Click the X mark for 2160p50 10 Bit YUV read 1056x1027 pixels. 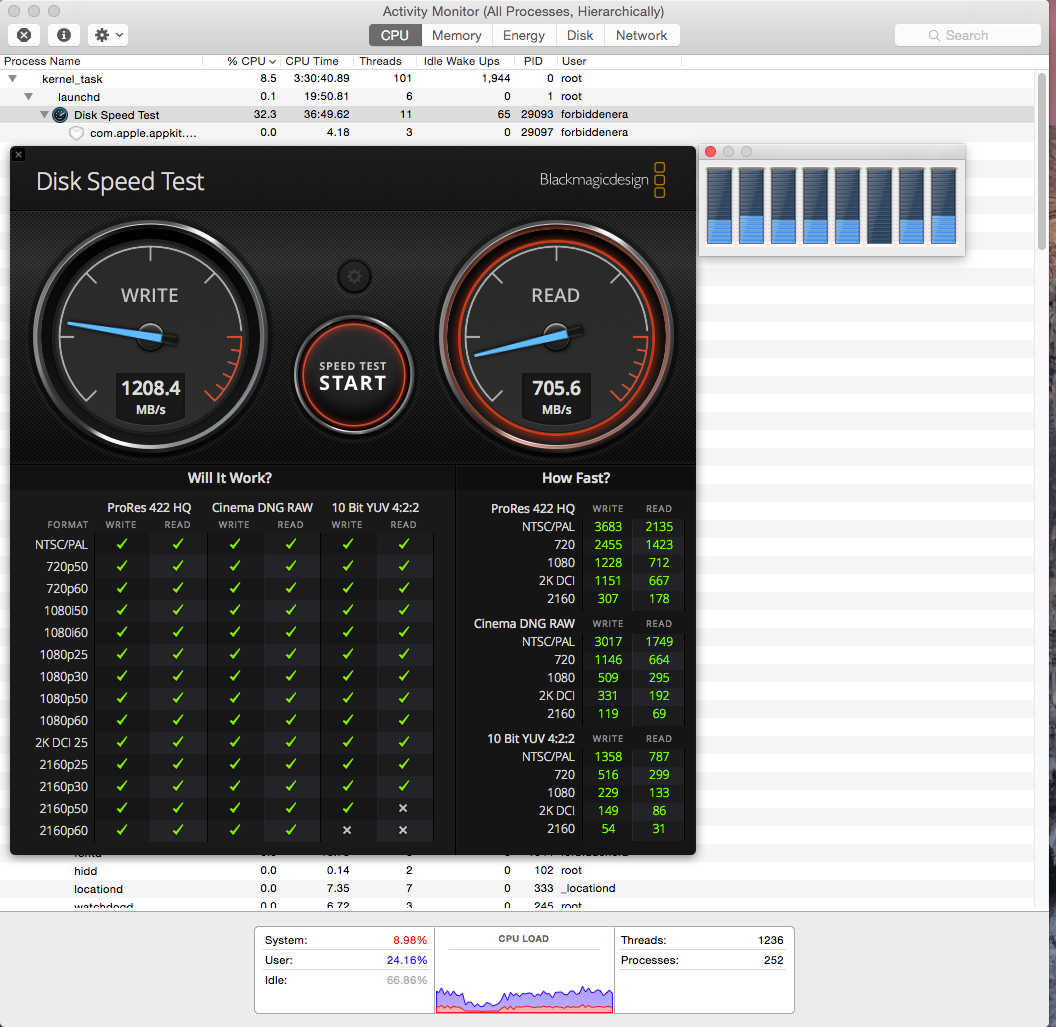[403, 808]
